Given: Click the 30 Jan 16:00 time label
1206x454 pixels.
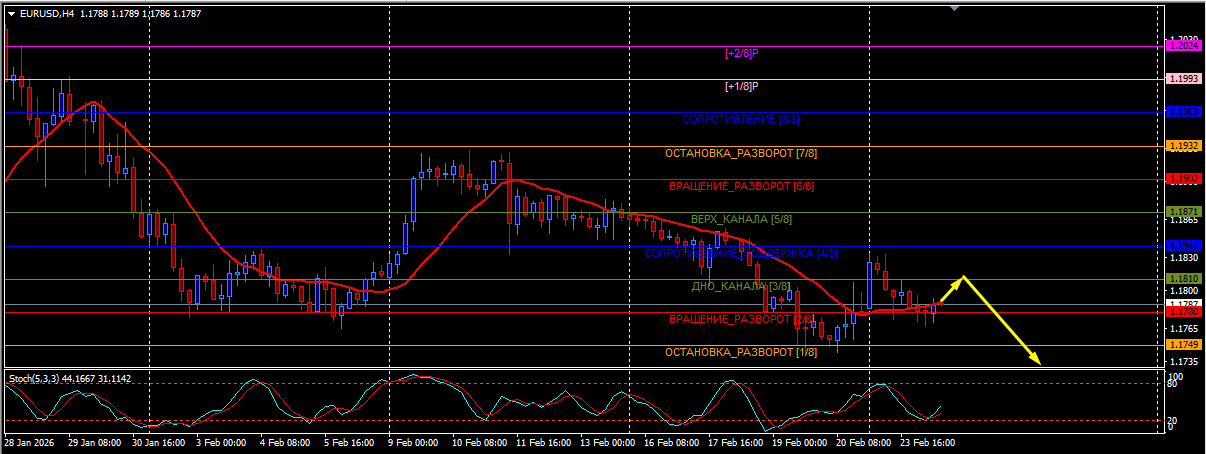Looking at the screenshot, I should tap(157, 441).
